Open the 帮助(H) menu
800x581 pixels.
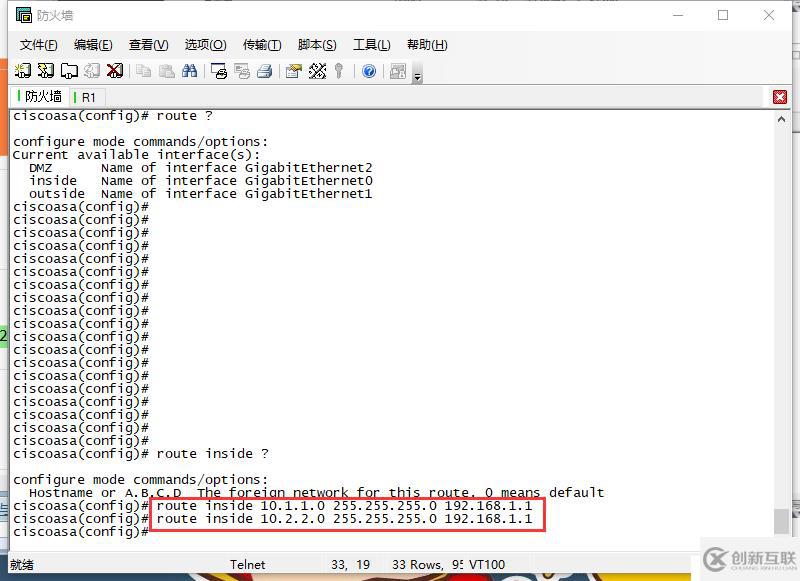point(427,45)
